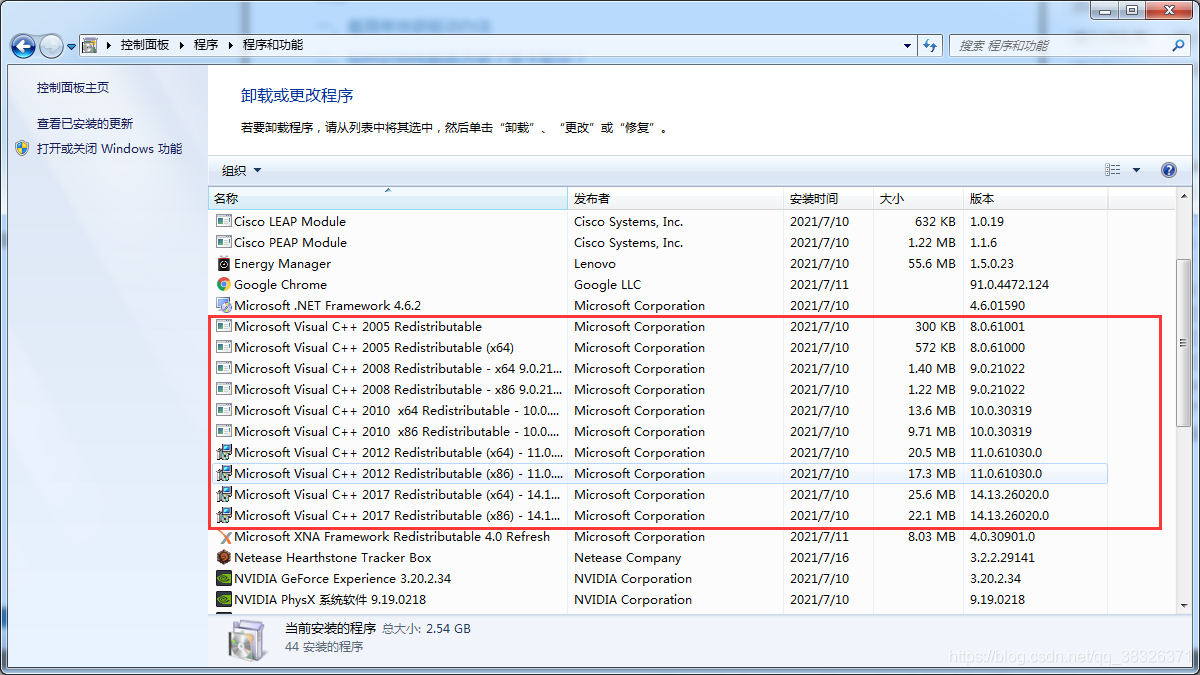This screenshot has width=1200, height=675.
Task: Select Microsoft Visual C++ 2005 Redistributable (no x64)
Action: [660, 327]
